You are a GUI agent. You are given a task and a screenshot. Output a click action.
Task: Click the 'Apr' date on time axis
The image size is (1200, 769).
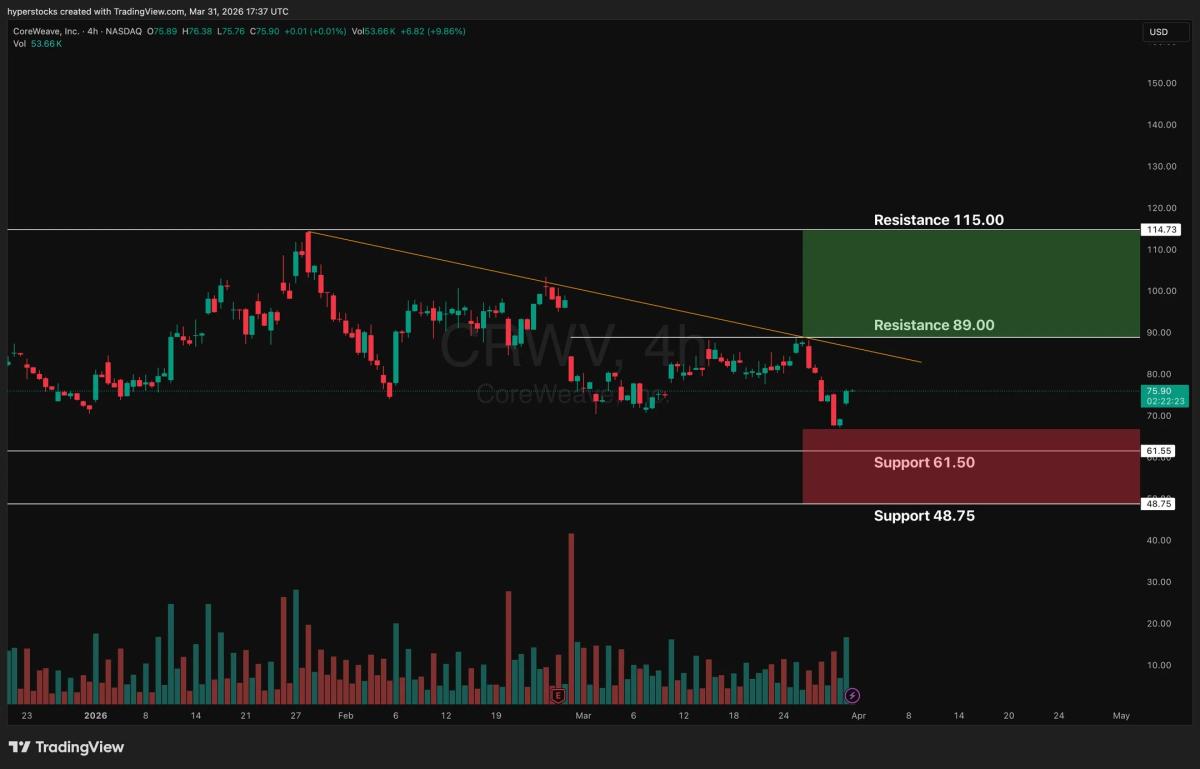pos(858,716)
